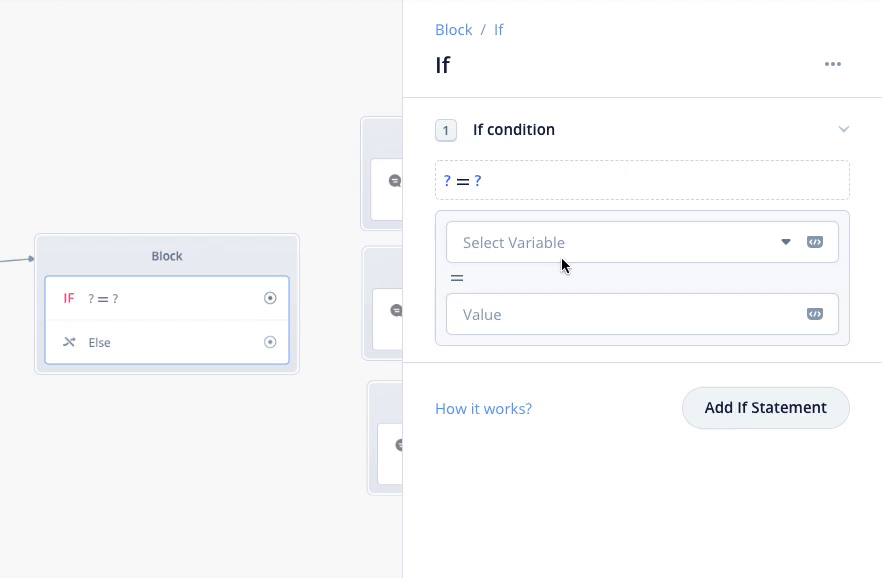Click the "? = ?" expression preview box

[642, 180]
